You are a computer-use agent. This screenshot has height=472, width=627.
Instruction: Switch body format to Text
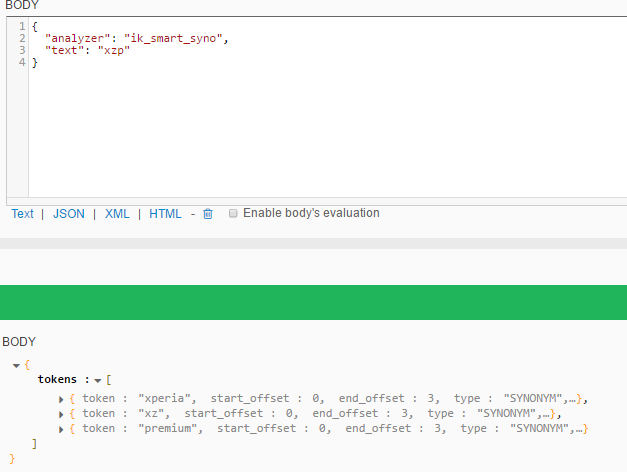22,214
